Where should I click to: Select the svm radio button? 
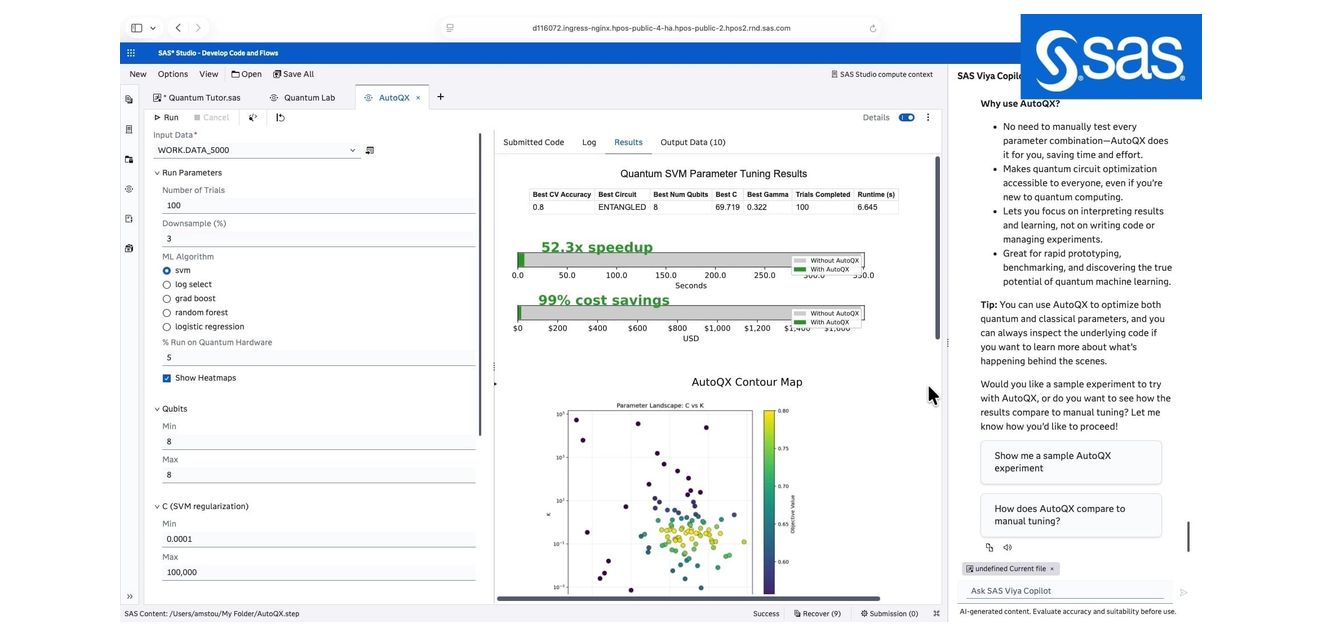click(x=167, y=271)
